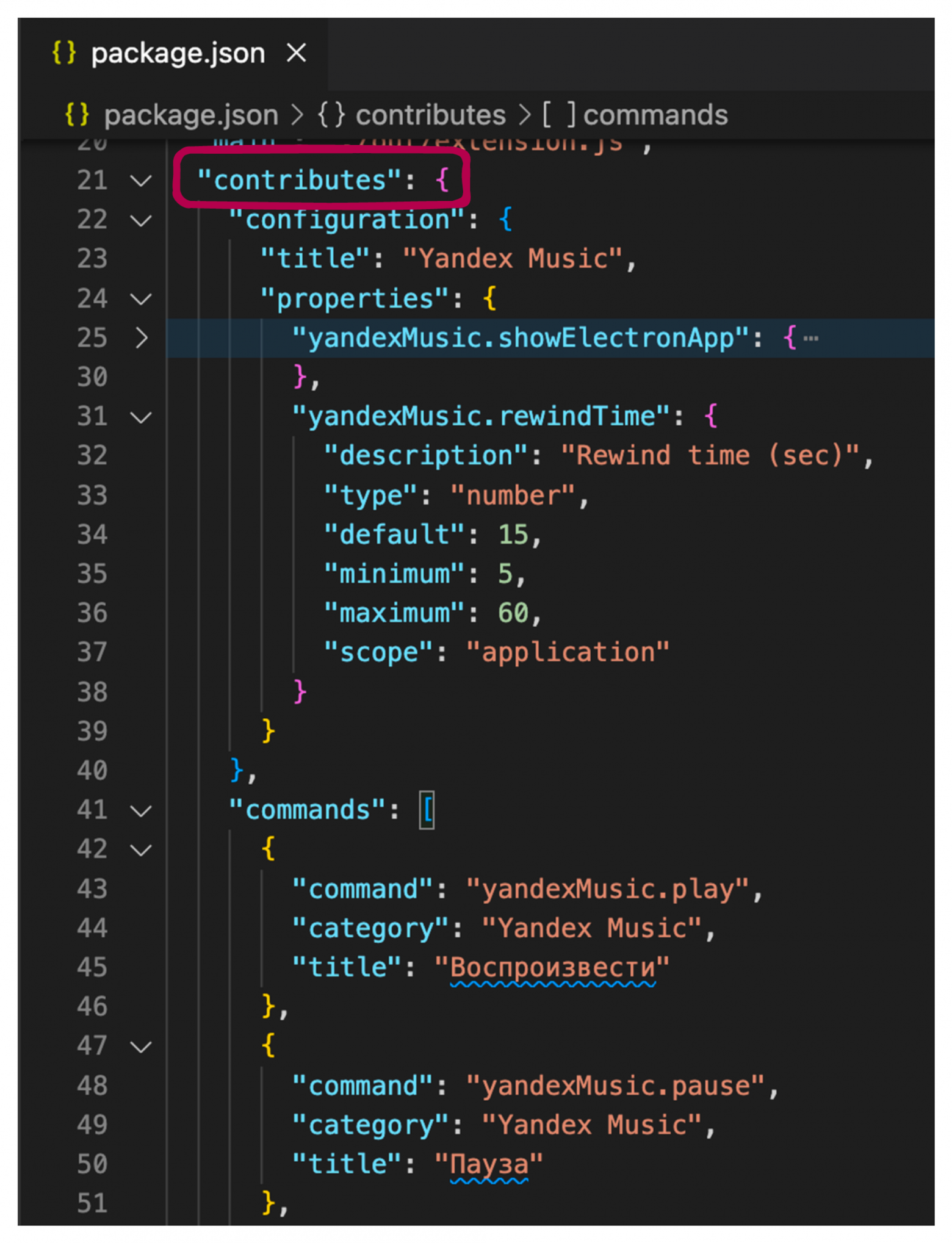Click the "contributes" key
Image resolution: width=952 pixels, height=1243 pixels.
tap(299, 180)
